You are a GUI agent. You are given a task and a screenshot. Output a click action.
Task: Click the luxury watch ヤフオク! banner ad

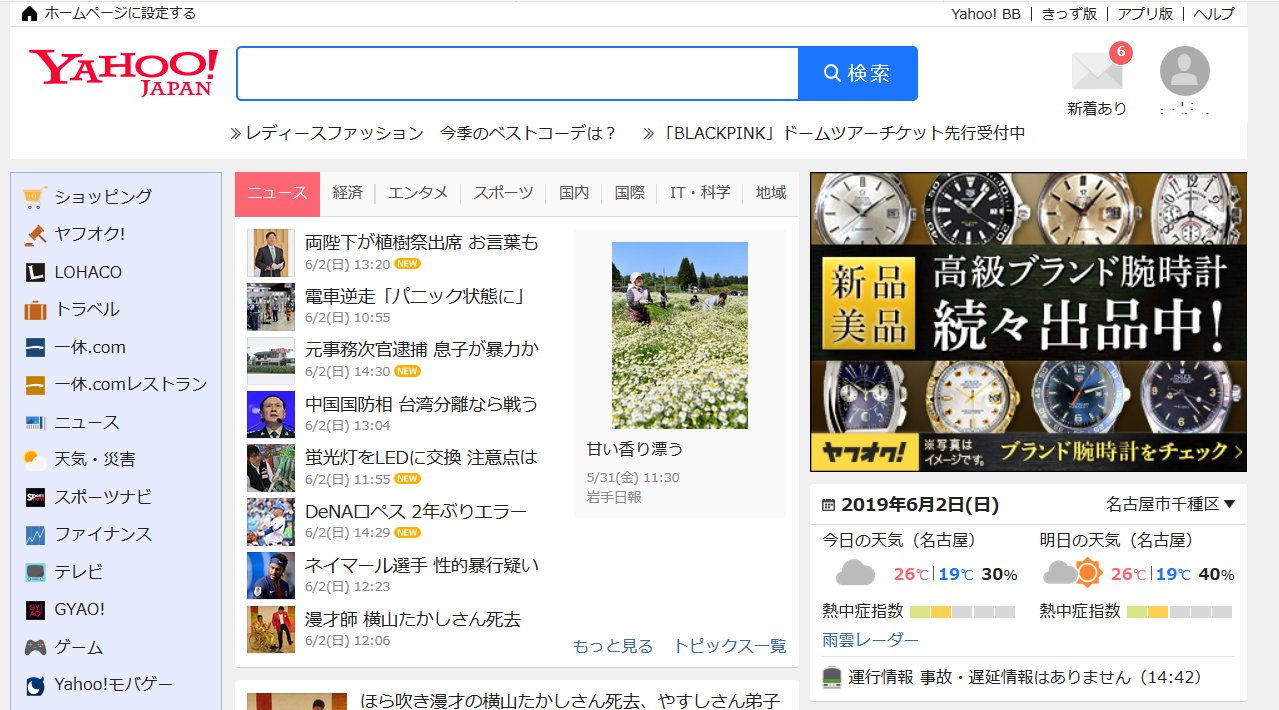tap(1028, 322)
